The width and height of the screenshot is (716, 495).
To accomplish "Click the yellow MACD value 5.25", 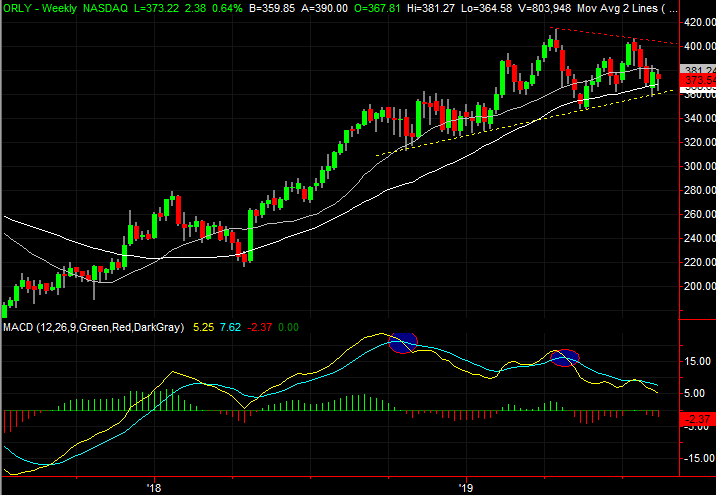I will 203,327.
